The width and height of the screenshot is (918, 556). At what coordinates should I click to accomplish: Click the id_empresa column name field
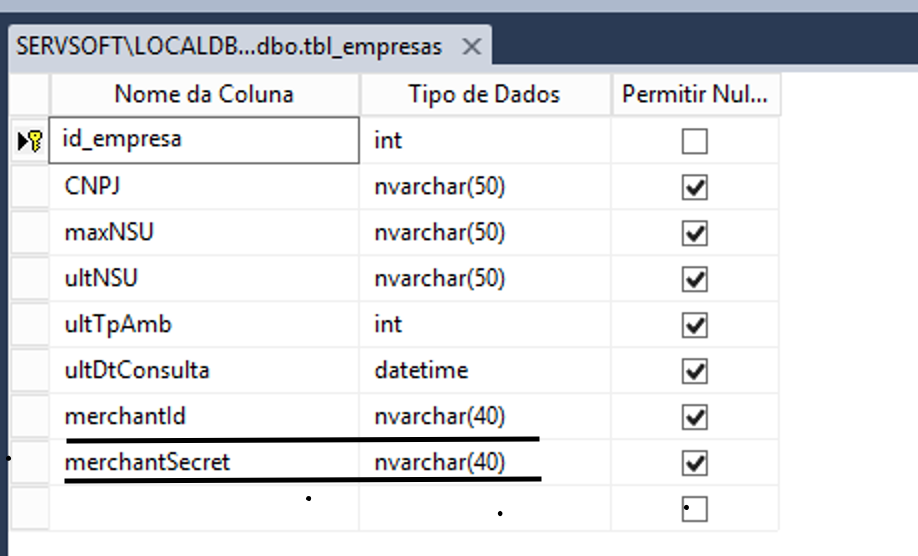(205, 140)
